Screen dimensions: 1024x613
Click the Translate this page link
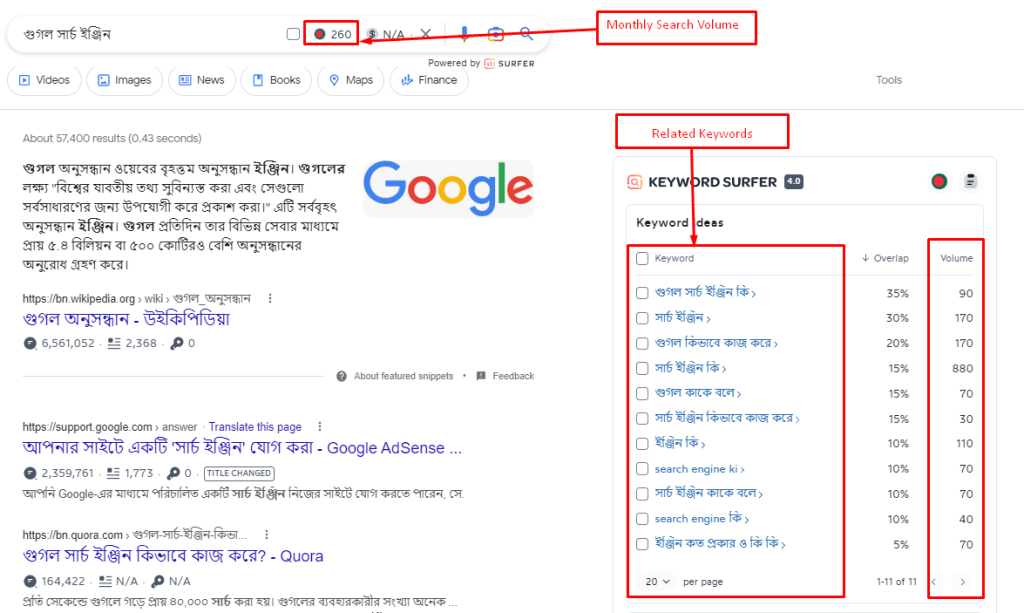coord(255,427)
